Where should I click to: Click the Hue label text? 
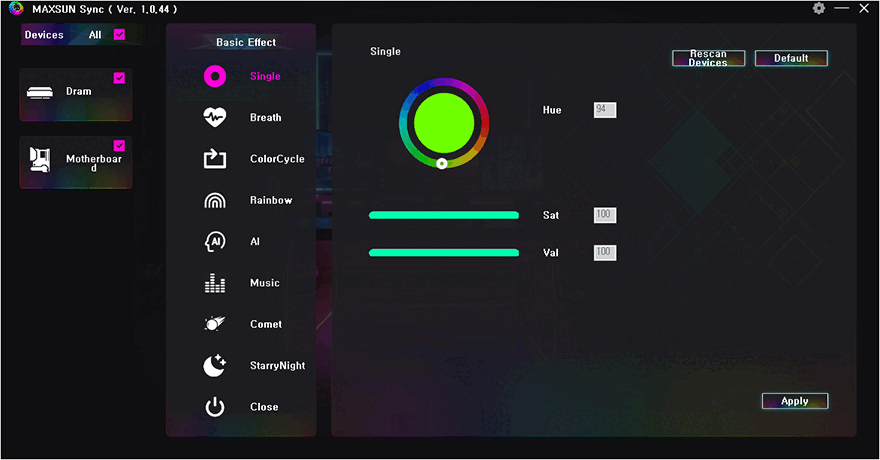point(552,110)
